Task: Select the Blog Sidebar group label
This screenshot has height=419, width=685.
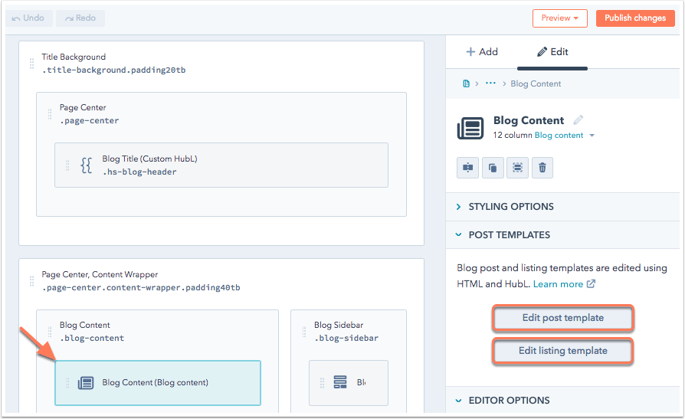Action: tap(339, 325)
